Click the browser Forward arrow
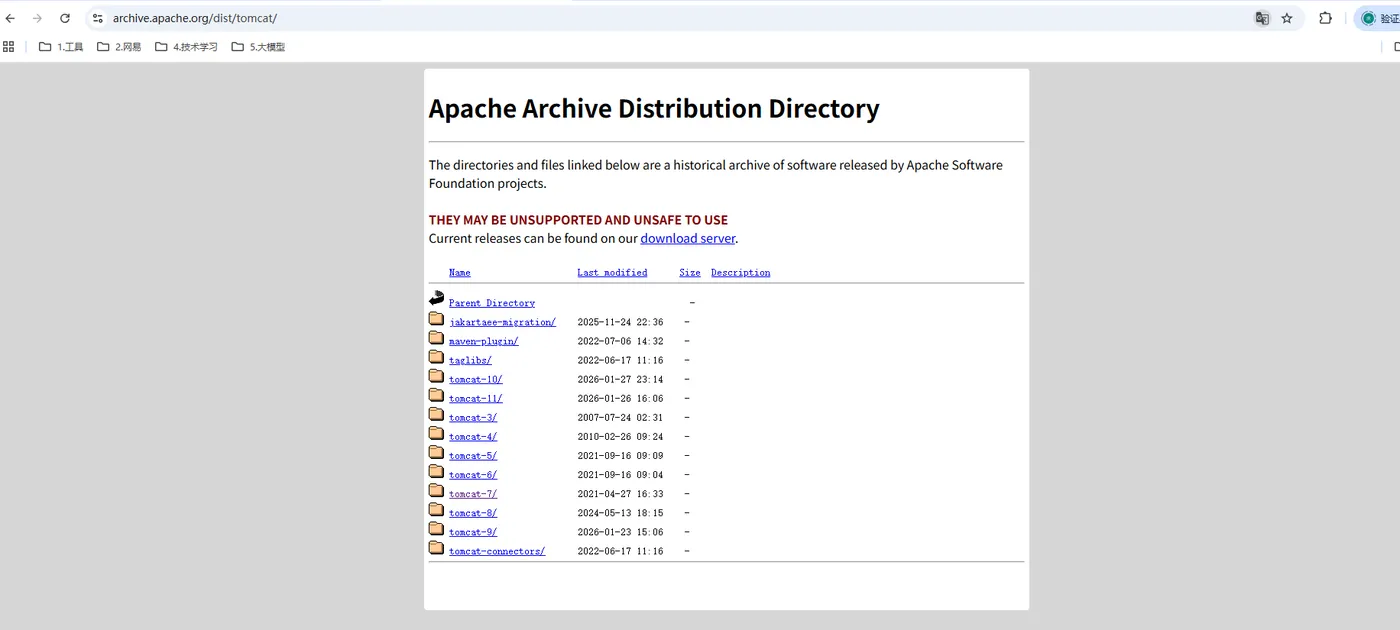The width and height of the screenshot is (1400, 630). click(x=38, y=18)
